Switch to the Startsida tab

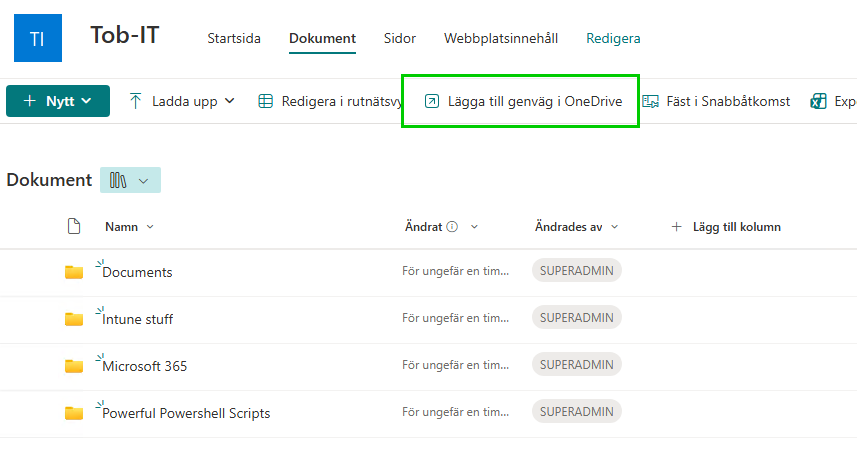[x=234, y=39]
